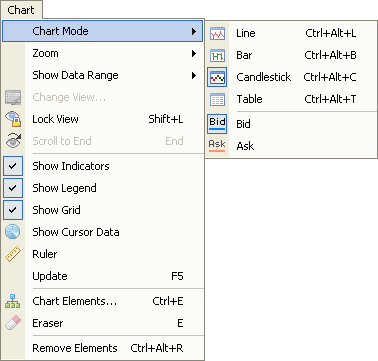
Task: Uncheck the Show Legend option
Action: click(13, 188)
